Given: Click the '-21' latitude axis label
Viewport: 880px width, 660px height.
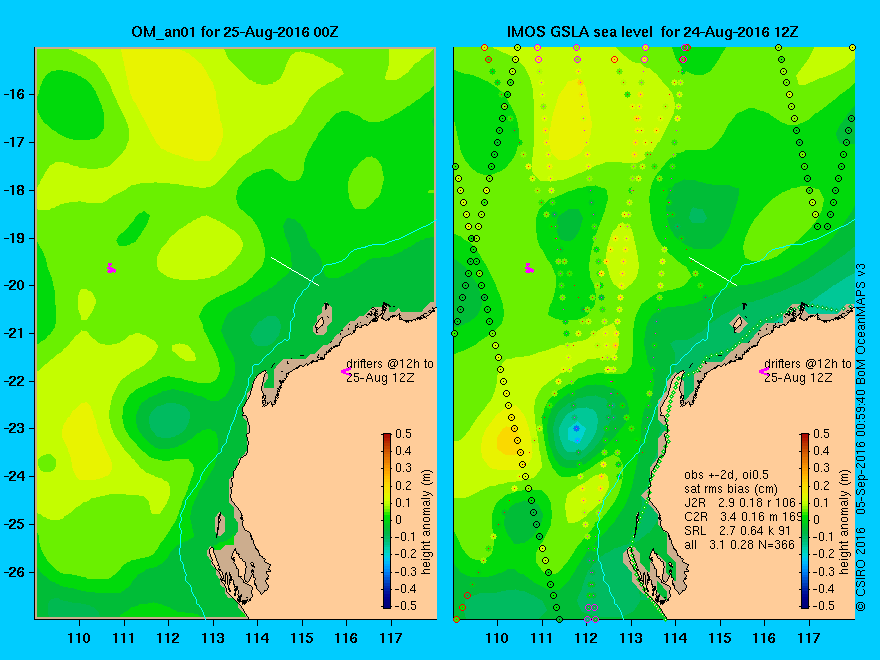Looking at the screenshot, I should pyautogui.click(x=14, y=333).
